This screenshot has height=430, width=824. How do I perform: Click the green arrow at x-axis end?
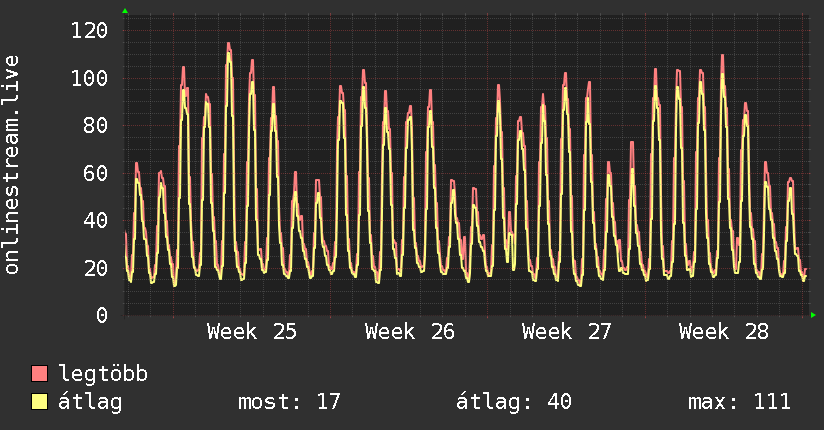813,315
